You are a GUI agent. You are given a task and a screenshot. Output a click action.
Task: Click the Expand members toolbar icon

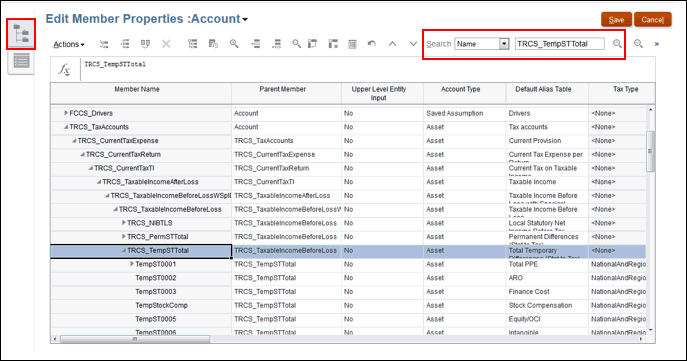click(255, 44)
